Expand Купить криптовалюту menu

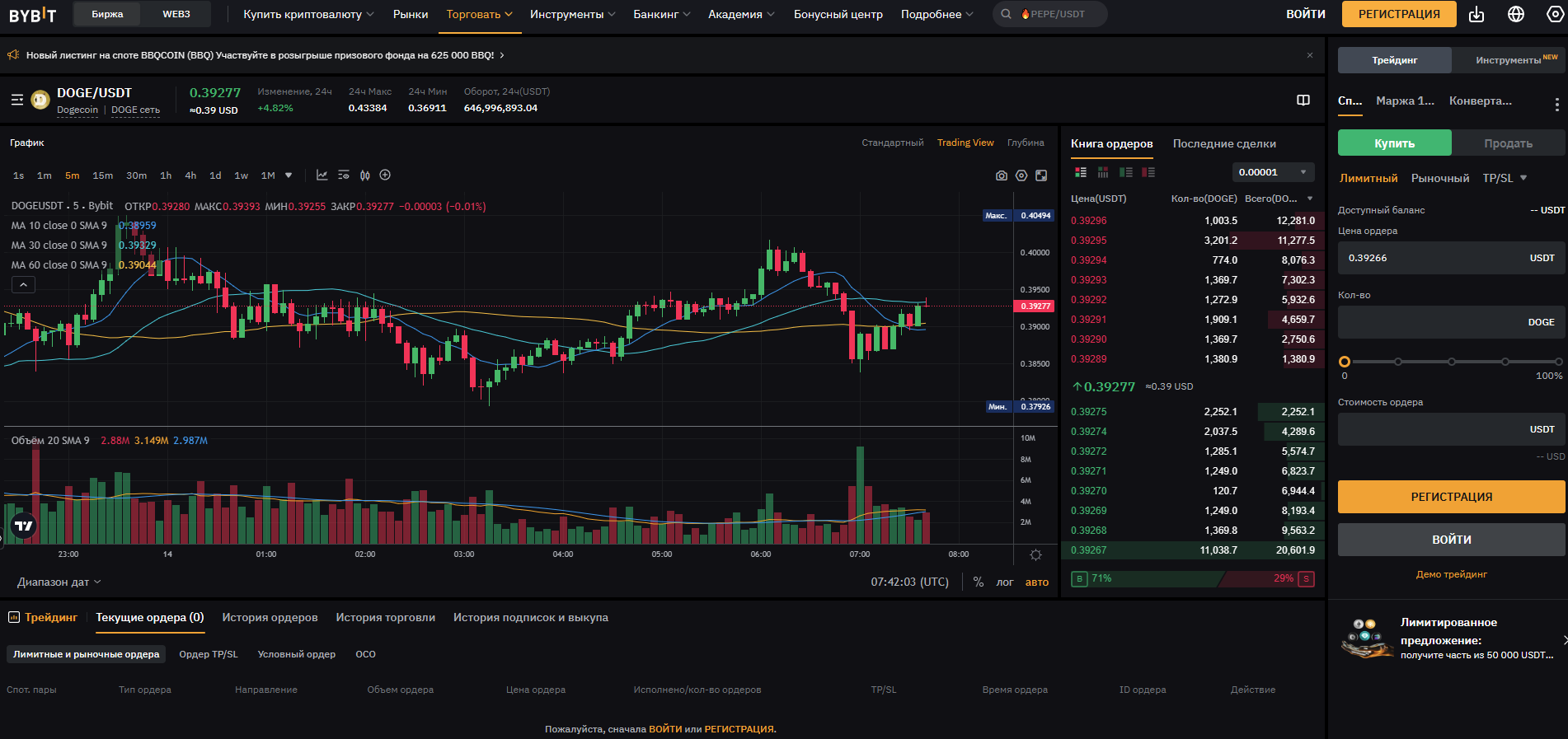point(308,14)
